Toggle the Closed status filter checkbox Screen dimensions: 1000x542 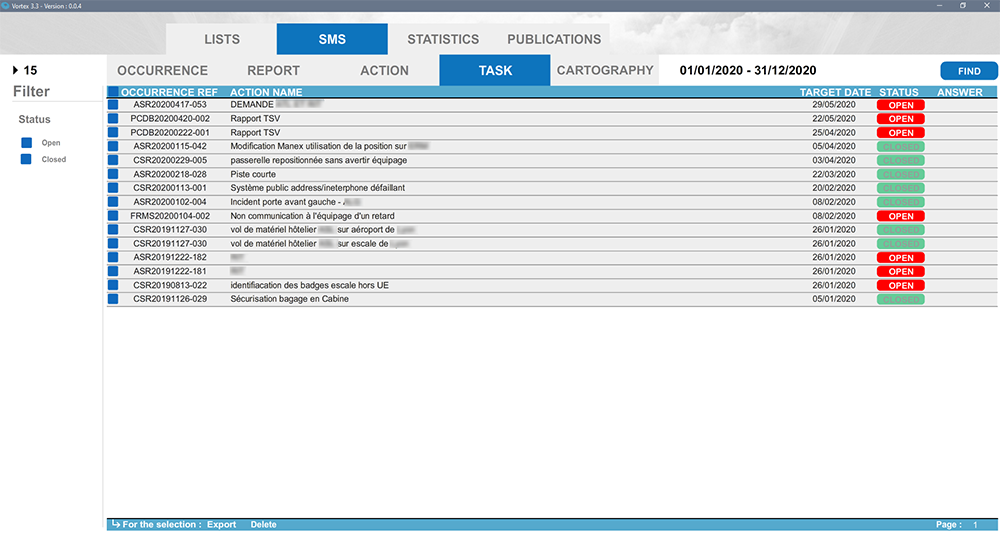pos(27,159)
